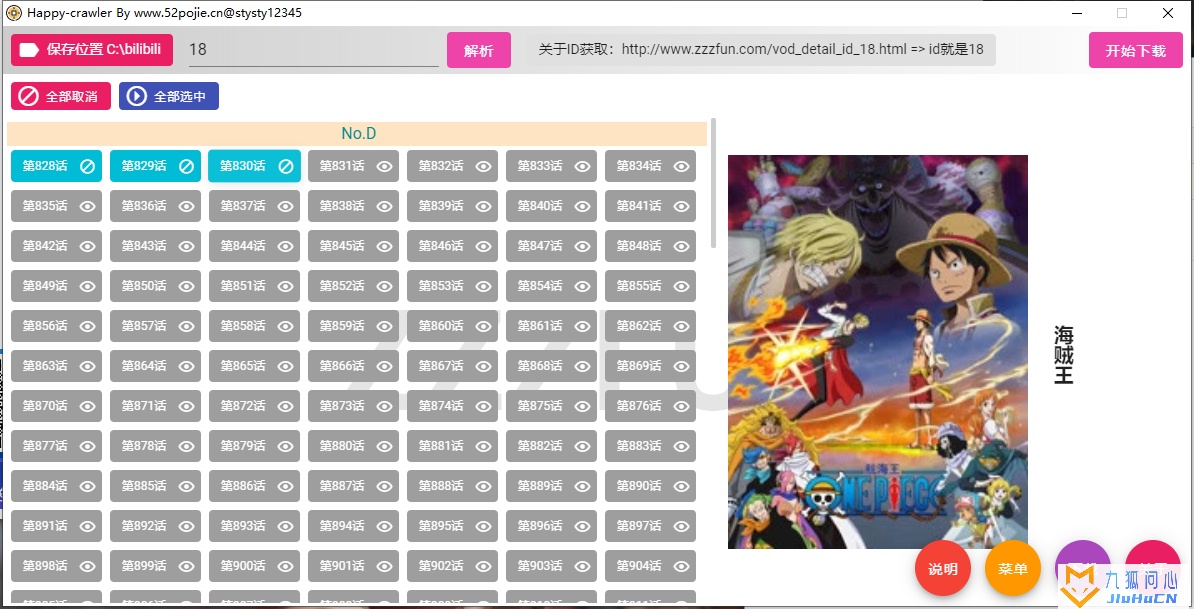Screen dimensions: 1194x609
Task: Select episode button 第890话
Action: pyautogui.click(x=650, y=486)
